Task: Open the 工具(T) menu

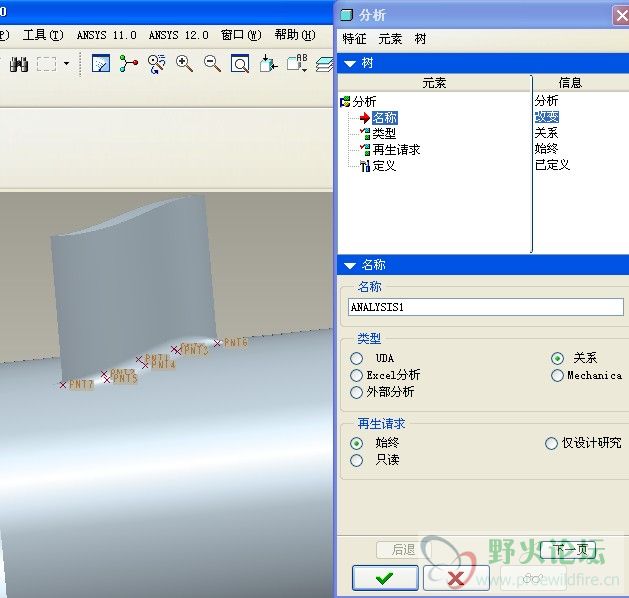Action: point(43,35)
